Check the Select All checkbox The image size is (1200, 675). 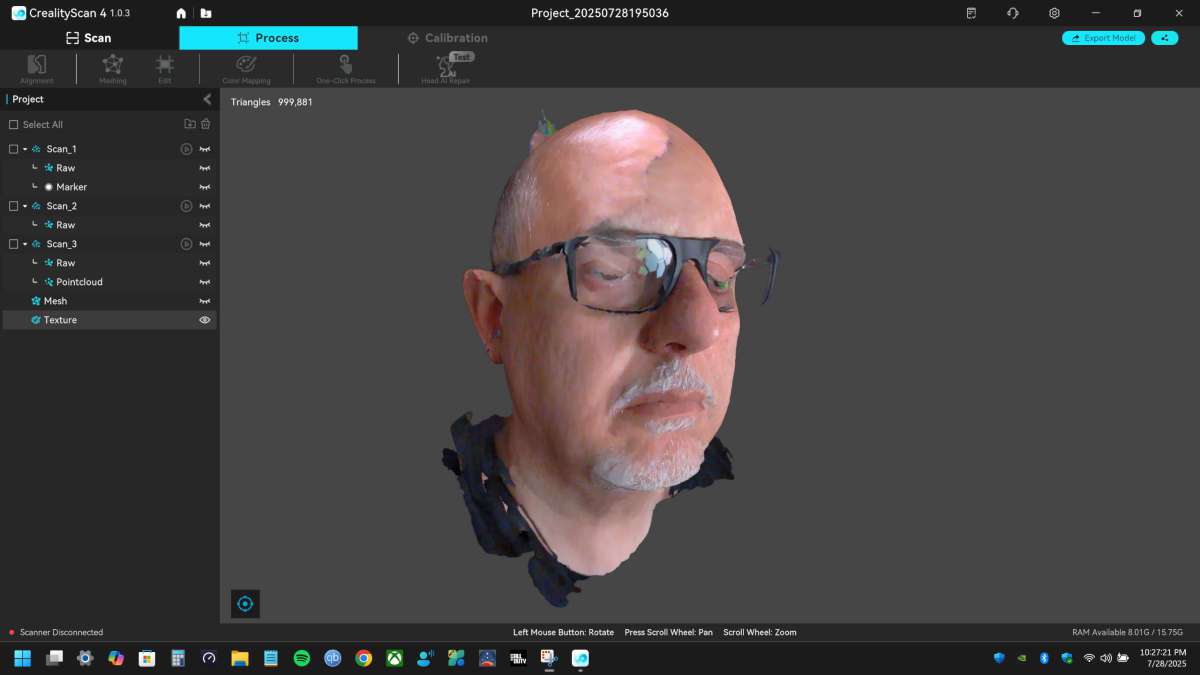coord(14,125)
